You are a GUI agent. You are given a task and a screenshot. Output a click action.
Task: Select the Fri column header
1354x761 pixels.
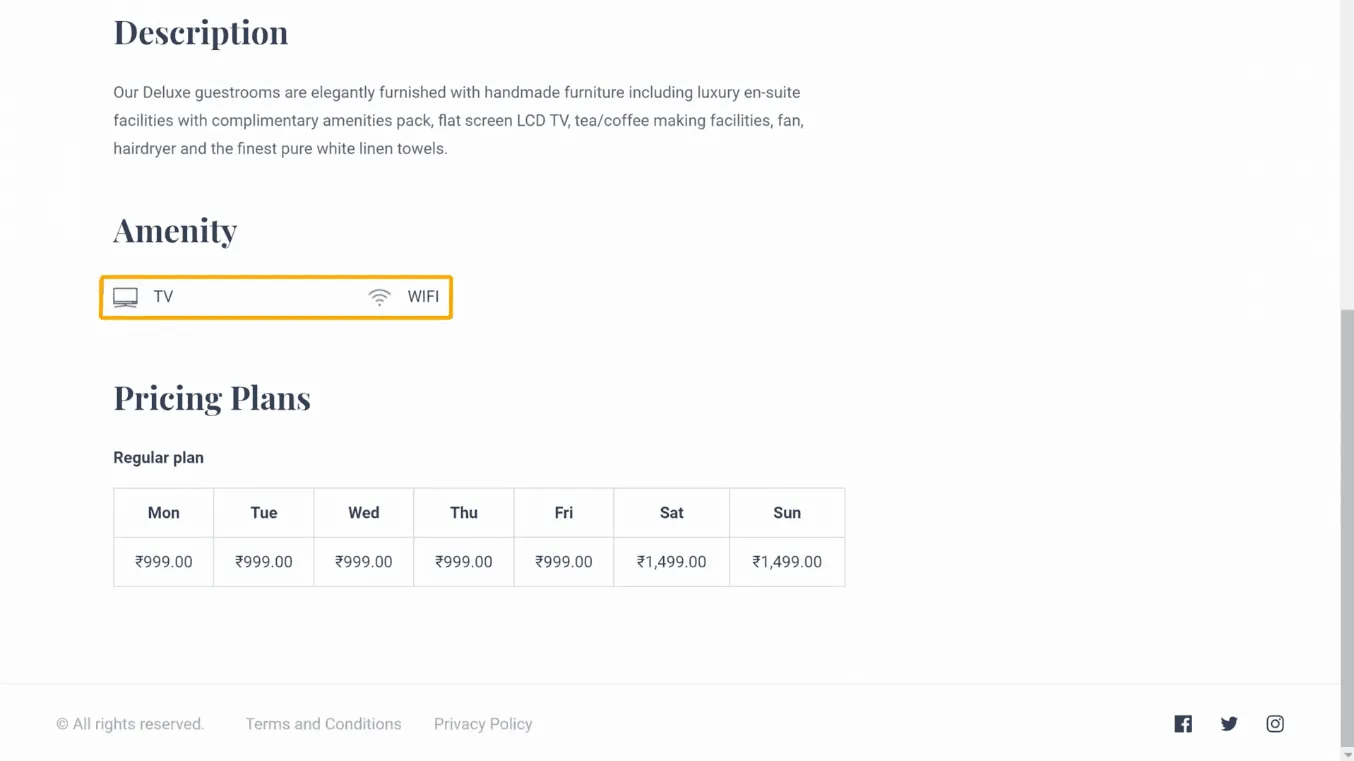point(564,513)
